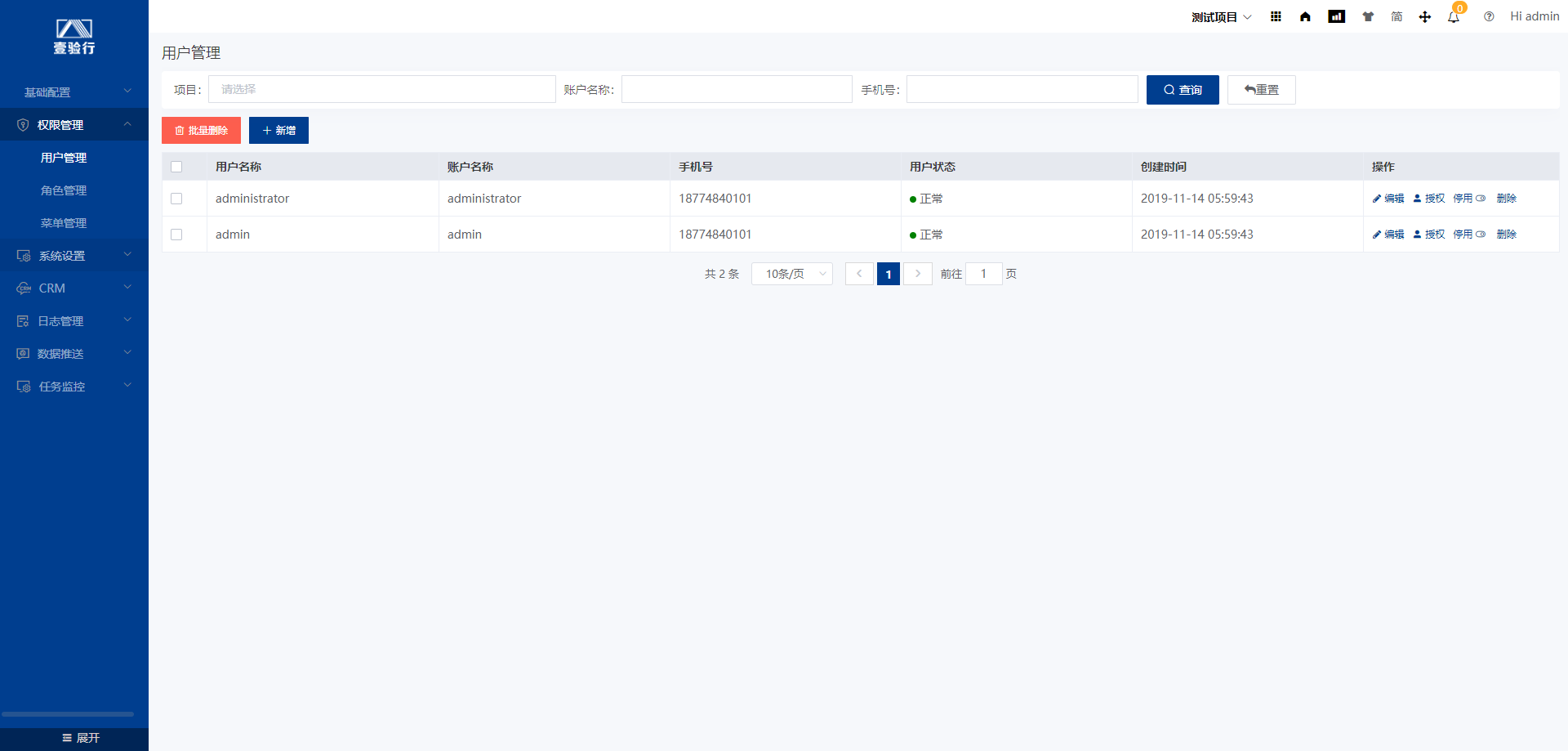Select the administrator row checkbox
The image size is (1568, 751).
click(176, 199)
